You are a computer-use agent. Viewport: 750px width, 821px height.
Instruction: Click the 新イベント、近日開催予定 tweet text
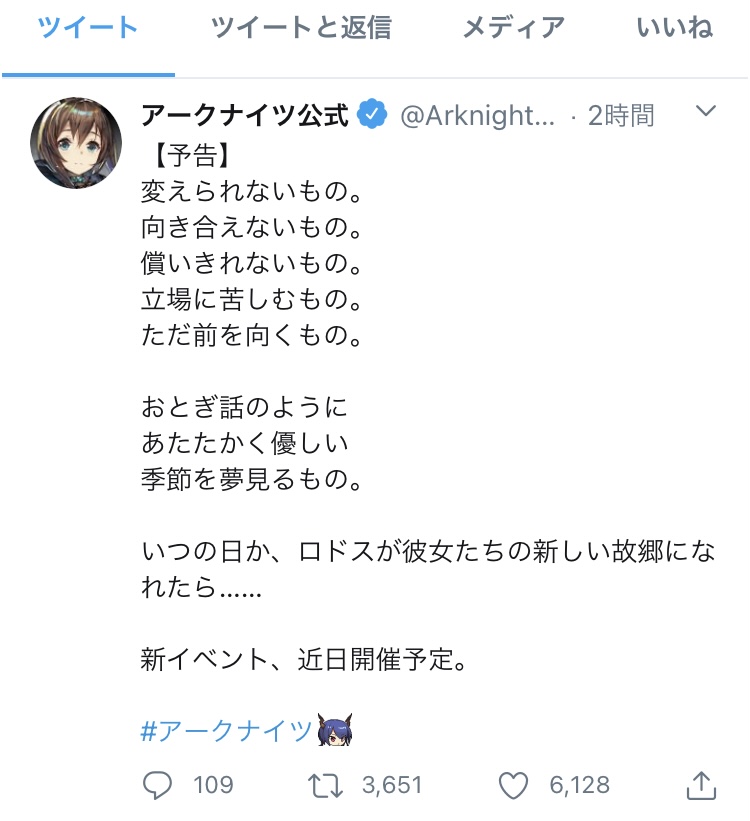coord(304,661)
